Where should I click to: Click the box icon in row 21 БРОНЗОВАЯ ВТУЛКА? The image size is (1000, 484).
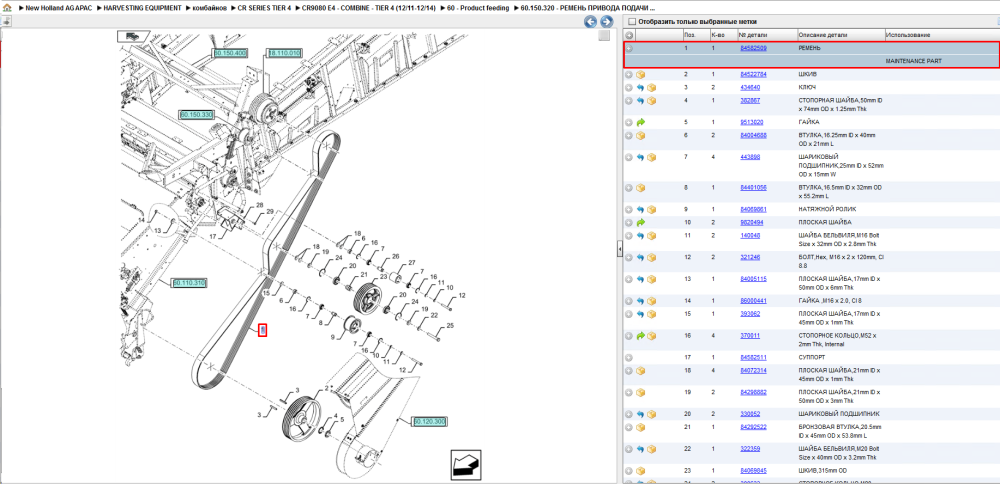point(641,427)
